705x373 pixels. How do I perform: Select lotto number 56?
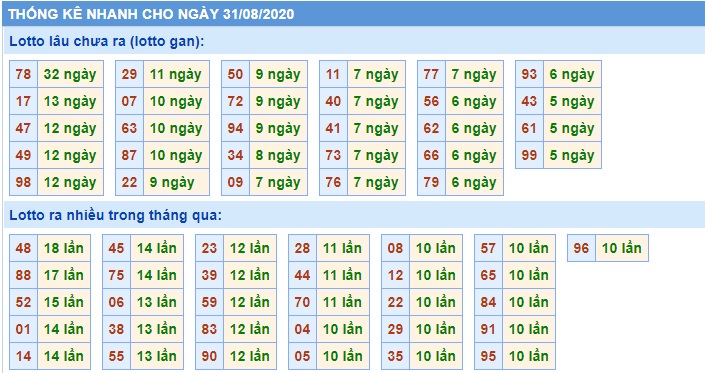click(432, 101)
